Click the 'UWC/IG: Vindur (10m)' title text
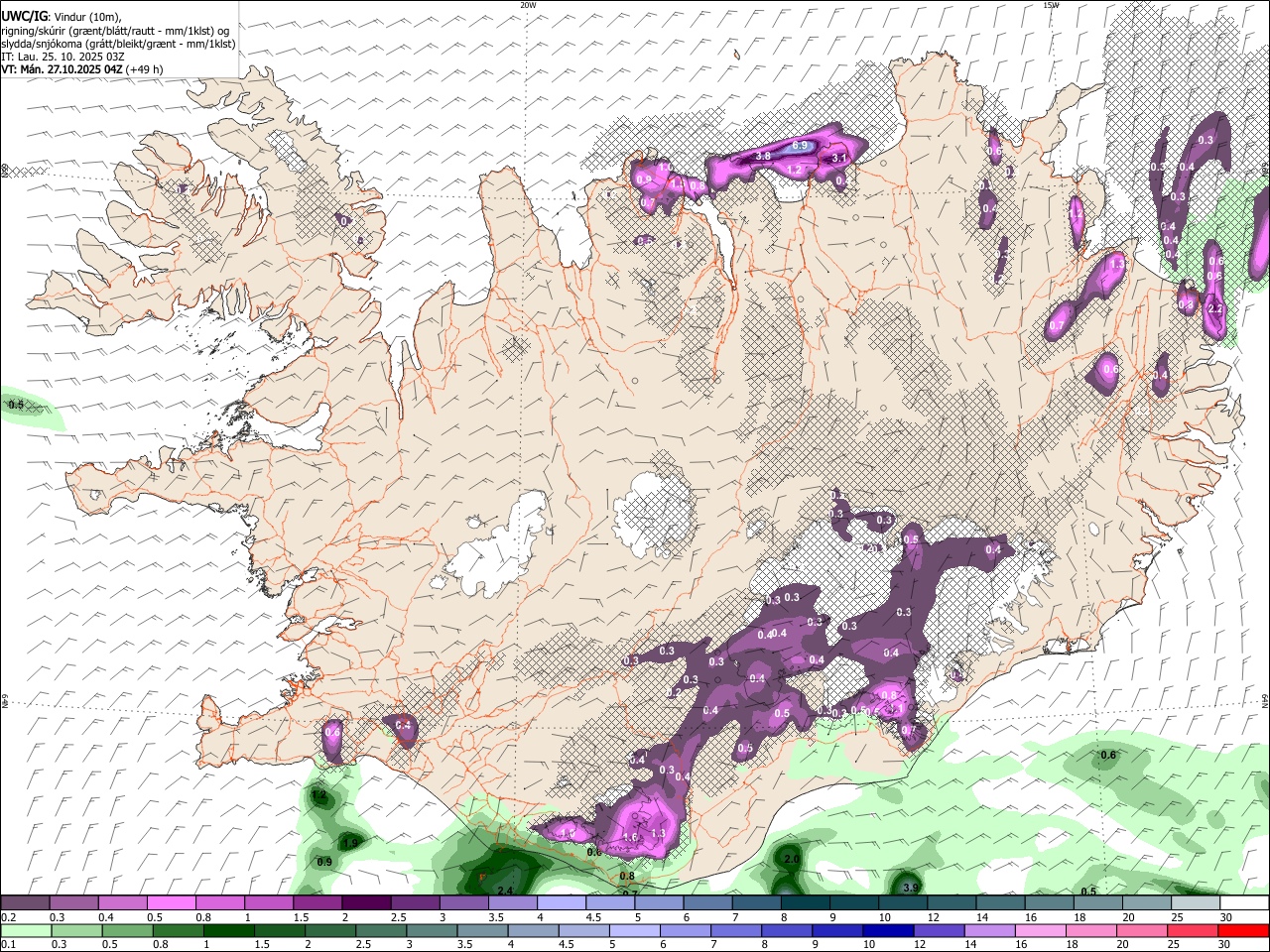Screen dimensions: 1270x952 (62, 16)
